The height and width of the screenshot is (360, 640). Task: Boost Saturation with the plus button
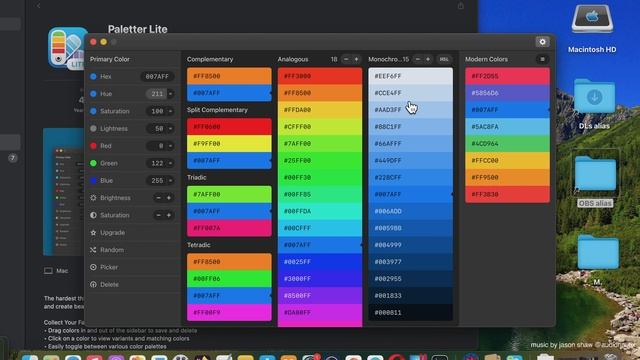pos(169,215)
